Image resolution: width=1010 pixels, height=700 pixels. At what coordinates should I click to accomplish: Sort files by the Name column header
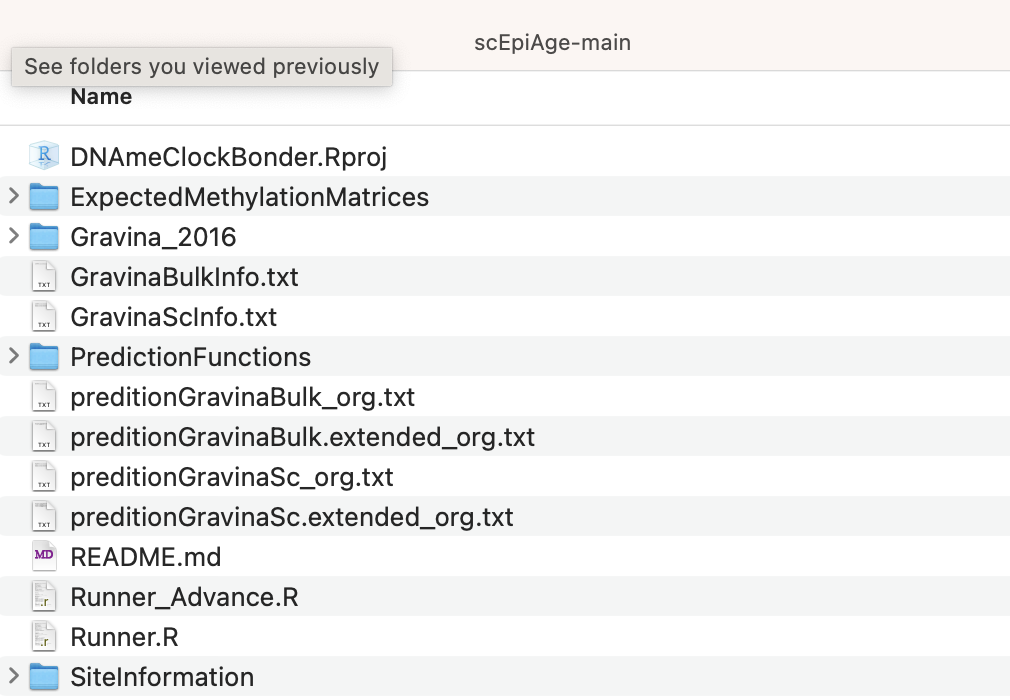100,96
